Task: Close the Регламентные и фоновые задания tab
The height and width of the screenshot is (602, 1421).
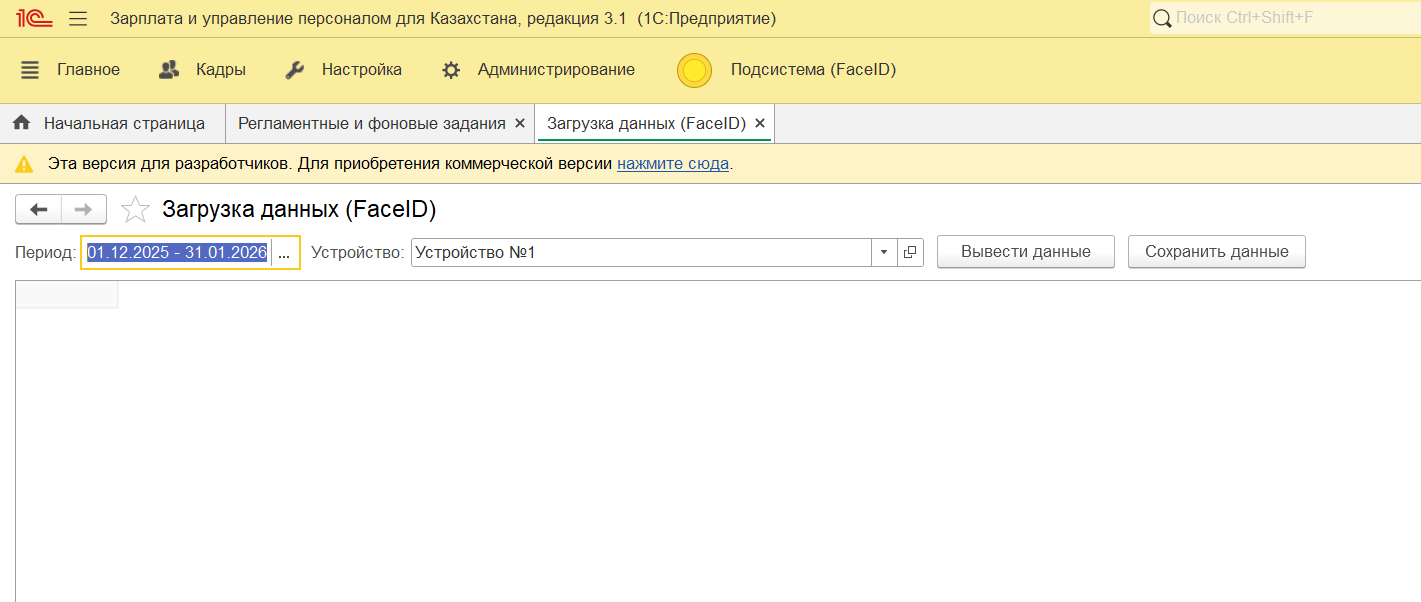Action: coord(519,123)
